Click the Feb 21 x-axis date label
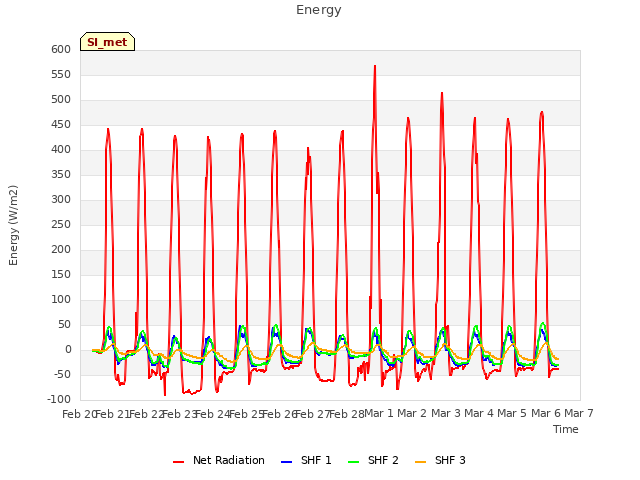Image resolution: width=640 pixels, height=480 pixels. (112, 414)
